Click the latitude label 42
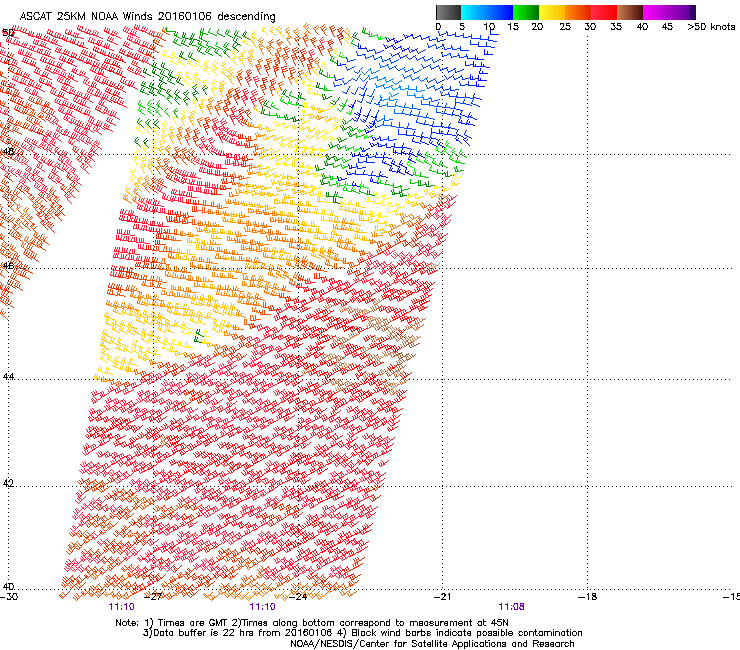The width and height of the screenshot is (740, 650). (x=8, y=483)
